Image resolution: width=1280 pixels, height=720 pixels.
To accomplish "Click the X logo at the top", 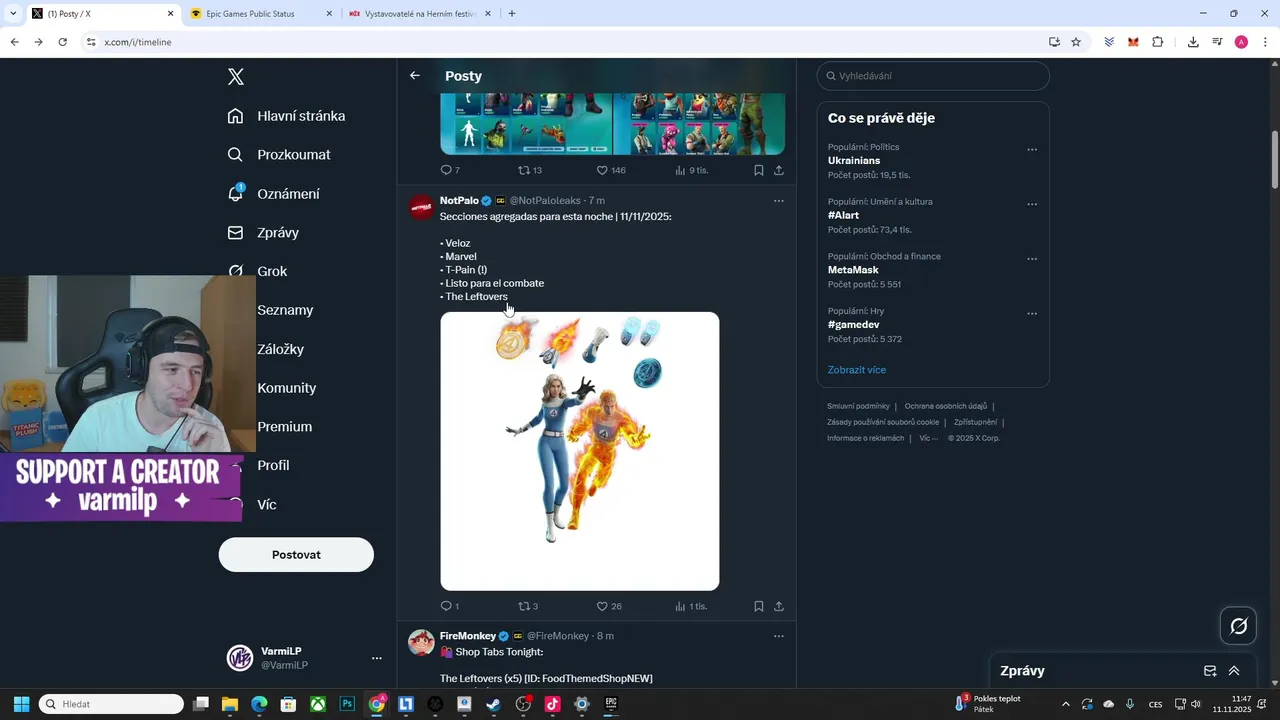I will pos(236,77).
